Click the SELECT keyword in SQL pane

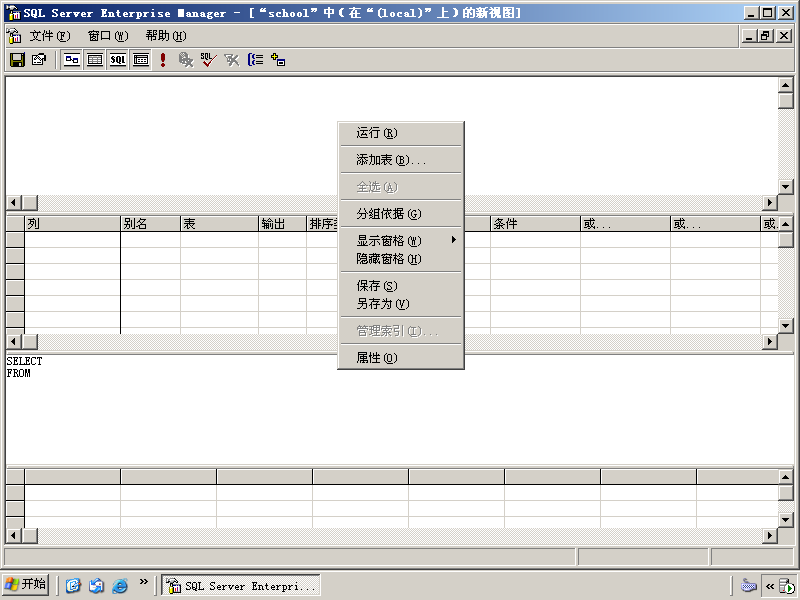[x=24, y=361]
